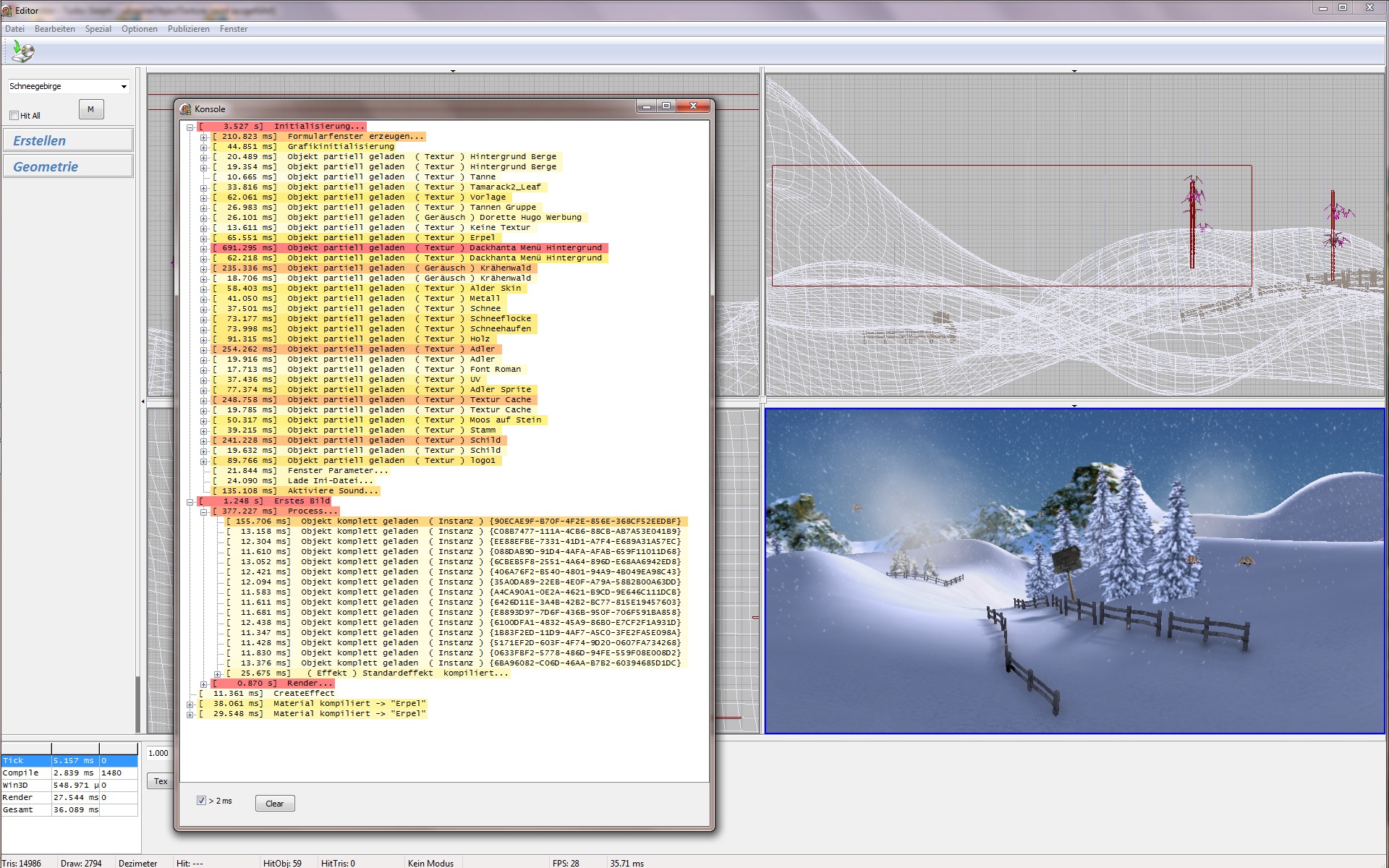Enable the Hit All checkbox
1389x868 pixels.
pyautogui.click(x=14, y=116)
